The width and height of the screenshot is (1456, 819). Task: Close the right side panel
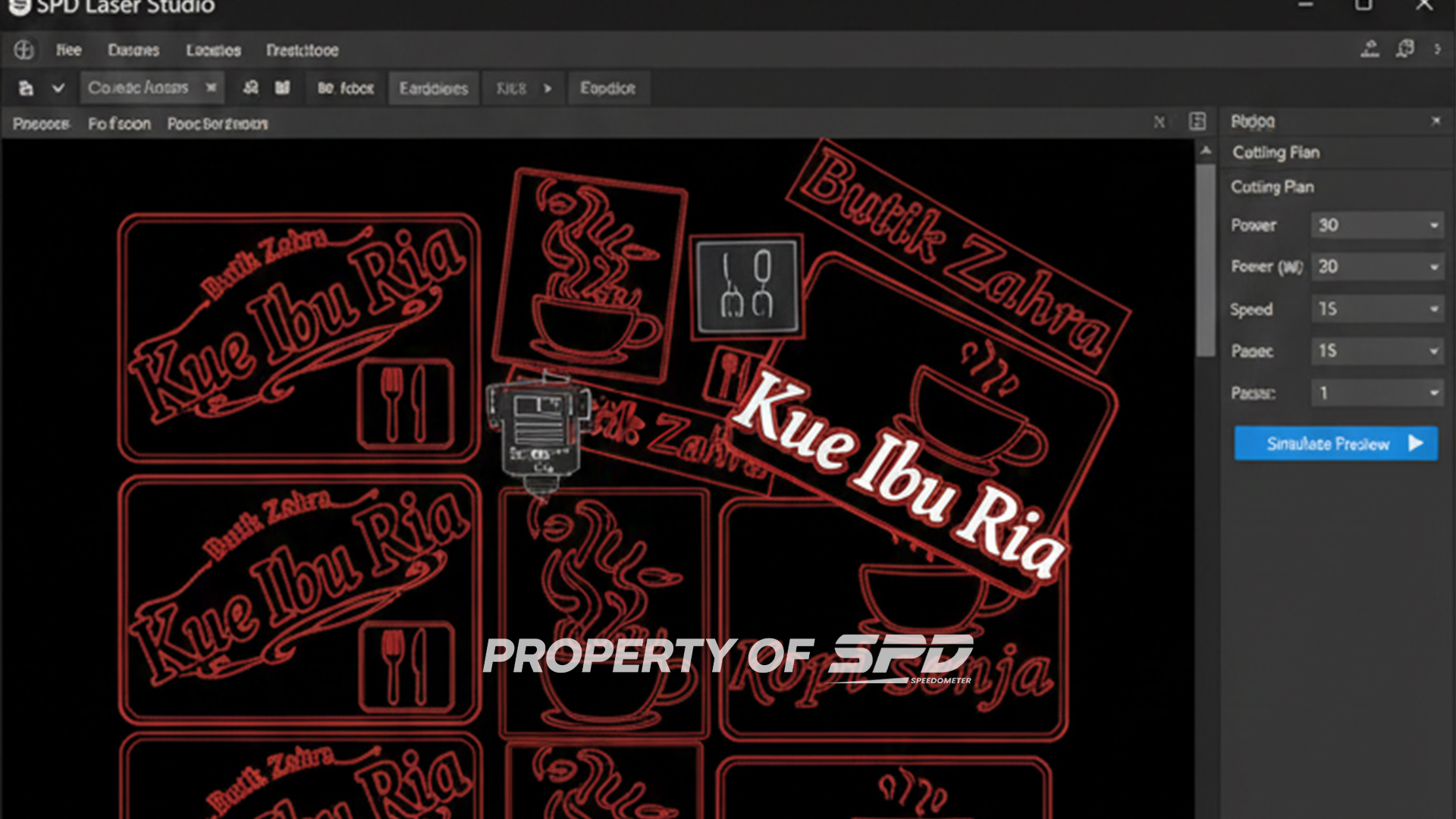(x=1436, y=121)
